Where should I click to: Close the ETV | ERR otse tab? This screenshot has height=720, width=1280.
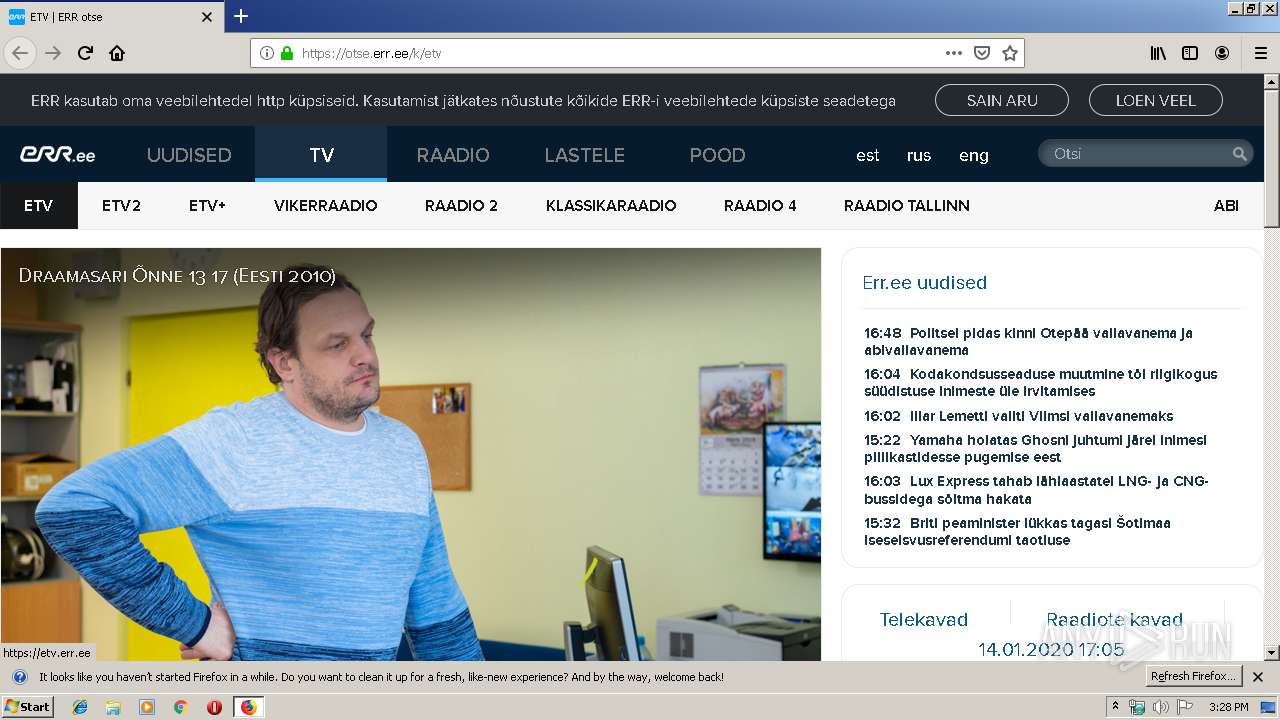tap(207, 17)
